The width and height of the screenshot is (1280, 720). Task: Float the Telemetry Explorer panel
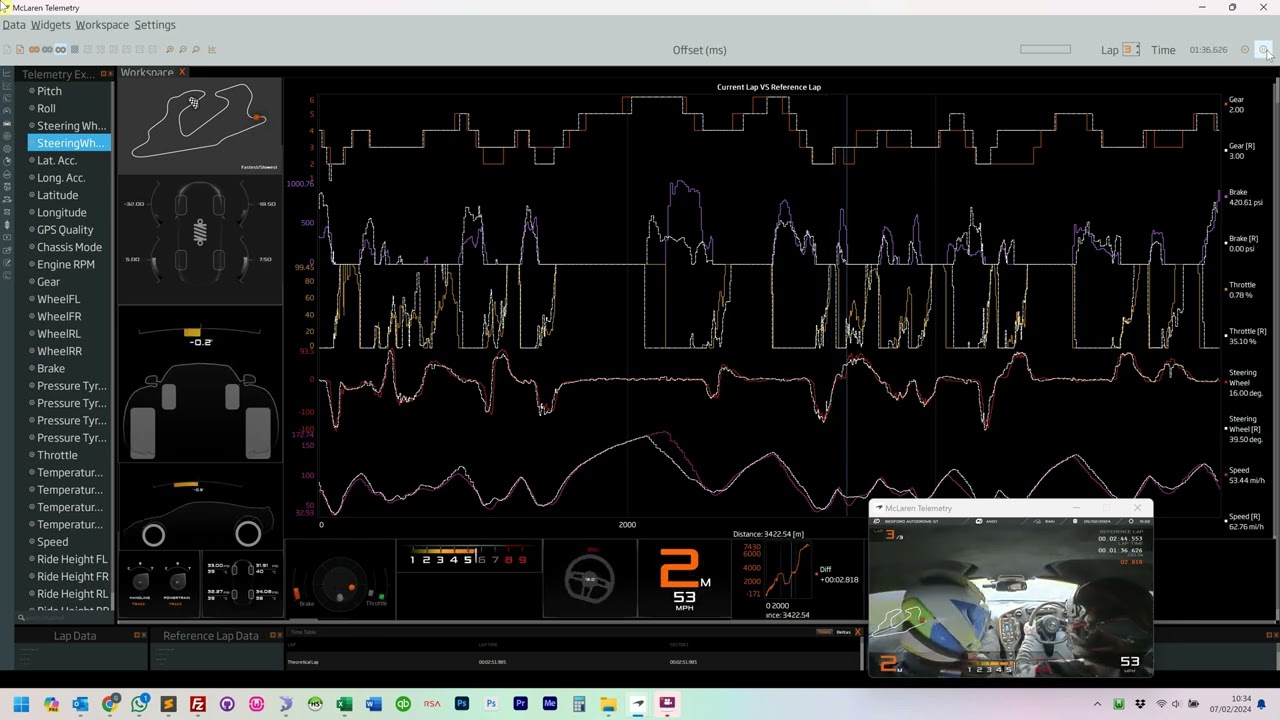tap(103, 74)
